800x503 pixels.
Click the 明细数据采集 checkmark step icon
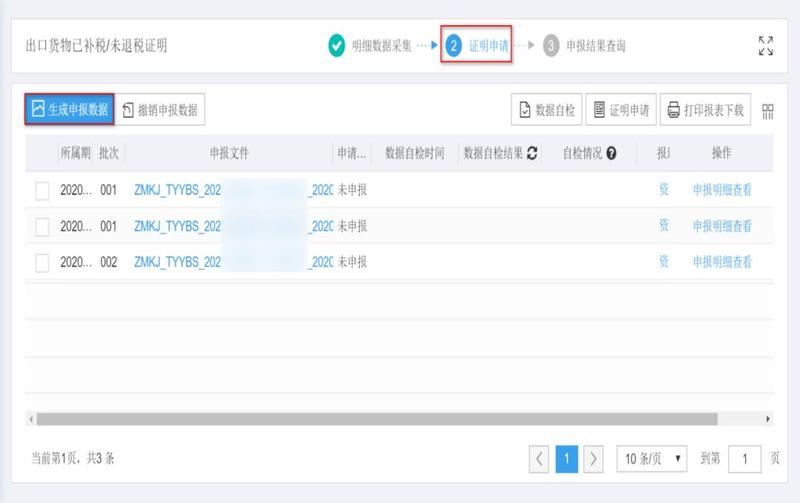tap(337, 46)
